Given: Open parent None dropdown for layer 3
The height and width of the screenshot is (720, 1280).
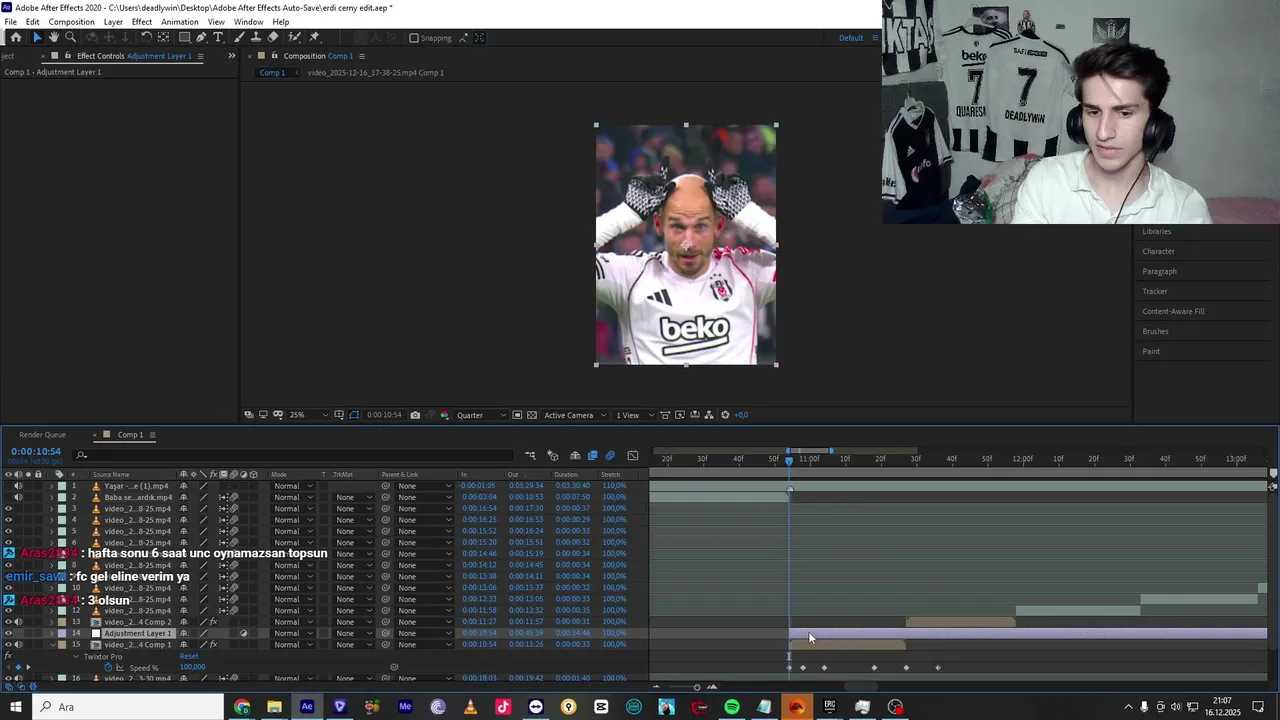Looking at the screenshot, I should [x=425, y=508].
